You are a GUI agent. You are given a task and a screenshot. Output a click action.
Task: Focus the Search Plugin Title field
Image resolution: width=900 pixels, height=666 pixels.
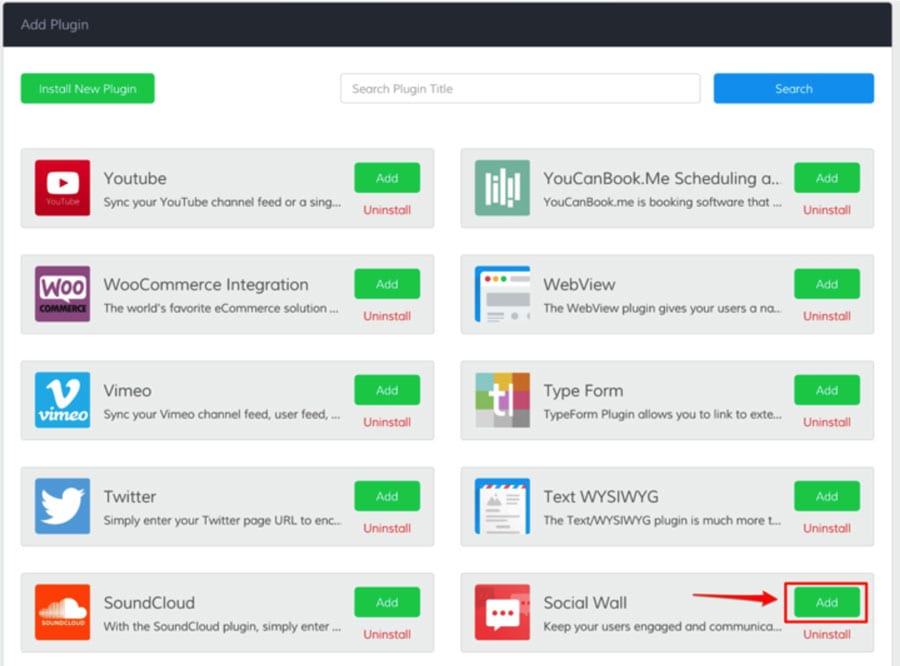(x=520, y=88)
